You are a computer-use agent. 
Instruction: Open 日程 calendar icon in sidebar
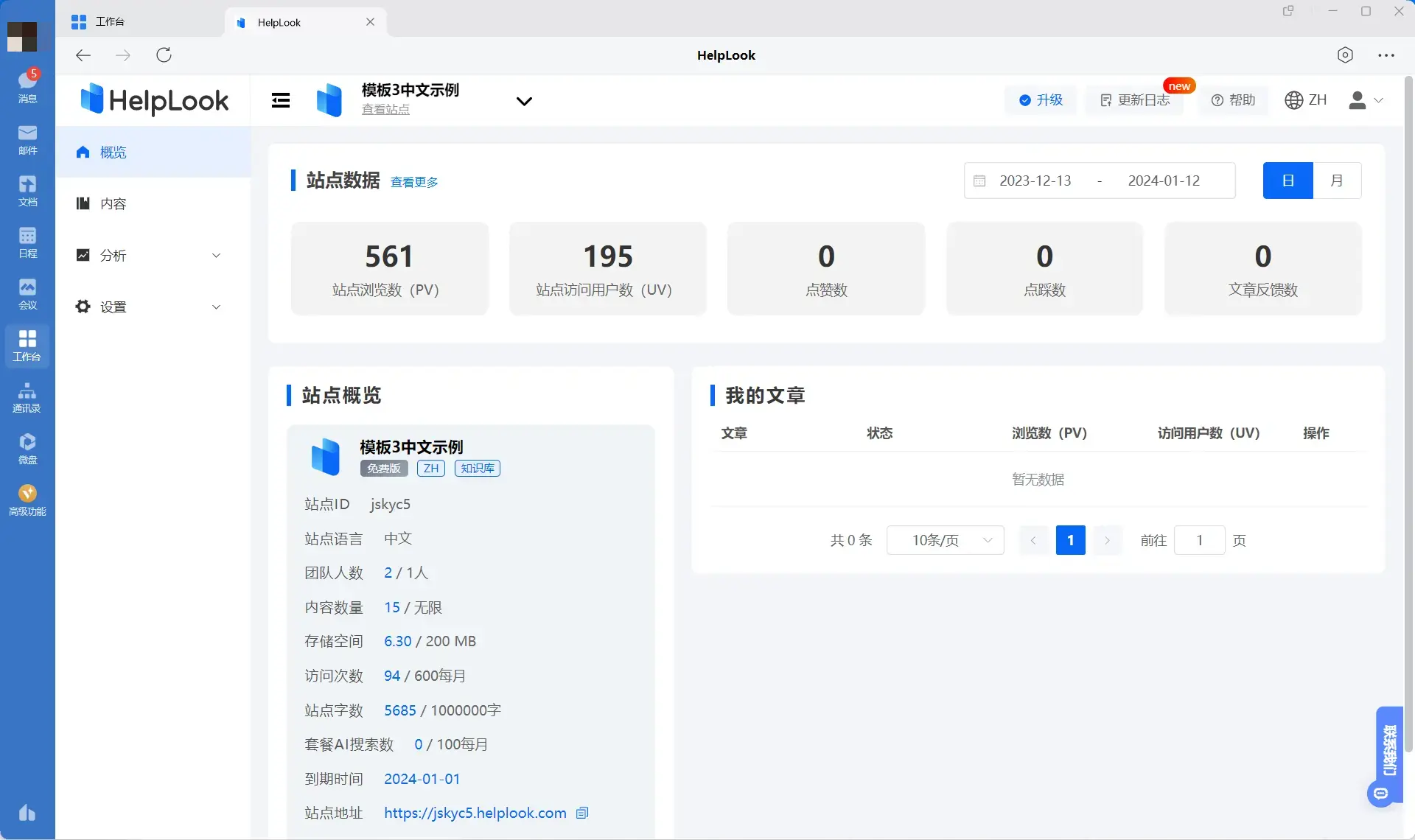coord(27,242)
